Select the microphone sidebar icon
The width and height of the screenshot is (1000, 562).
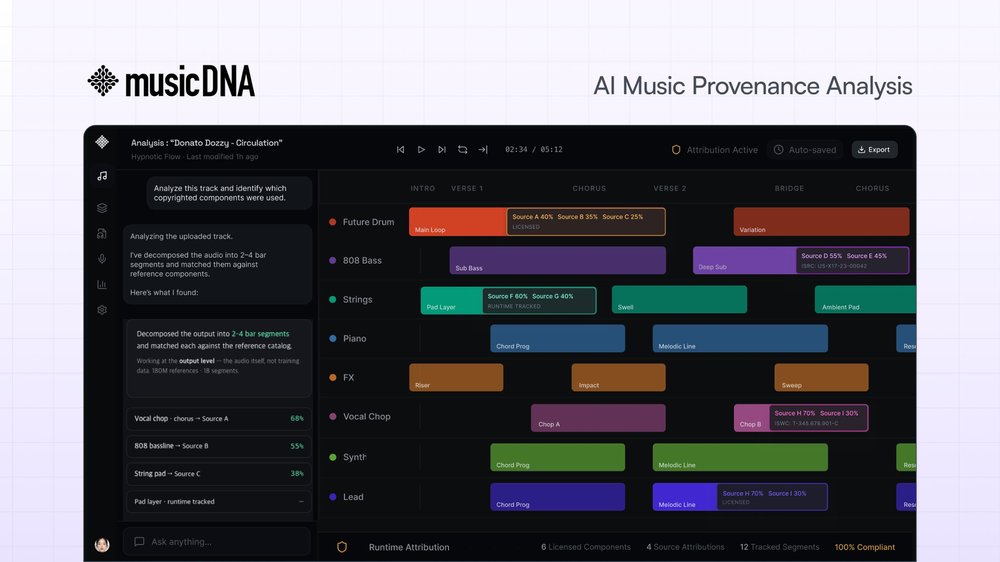[x=102, y=259]
